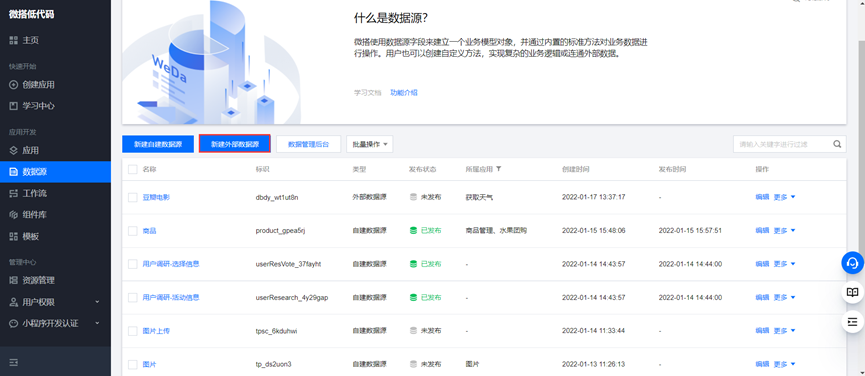Viewport: 865px width, 376px height.
Task: Open the 批量操作 dropdown
Action: (369, 144)
